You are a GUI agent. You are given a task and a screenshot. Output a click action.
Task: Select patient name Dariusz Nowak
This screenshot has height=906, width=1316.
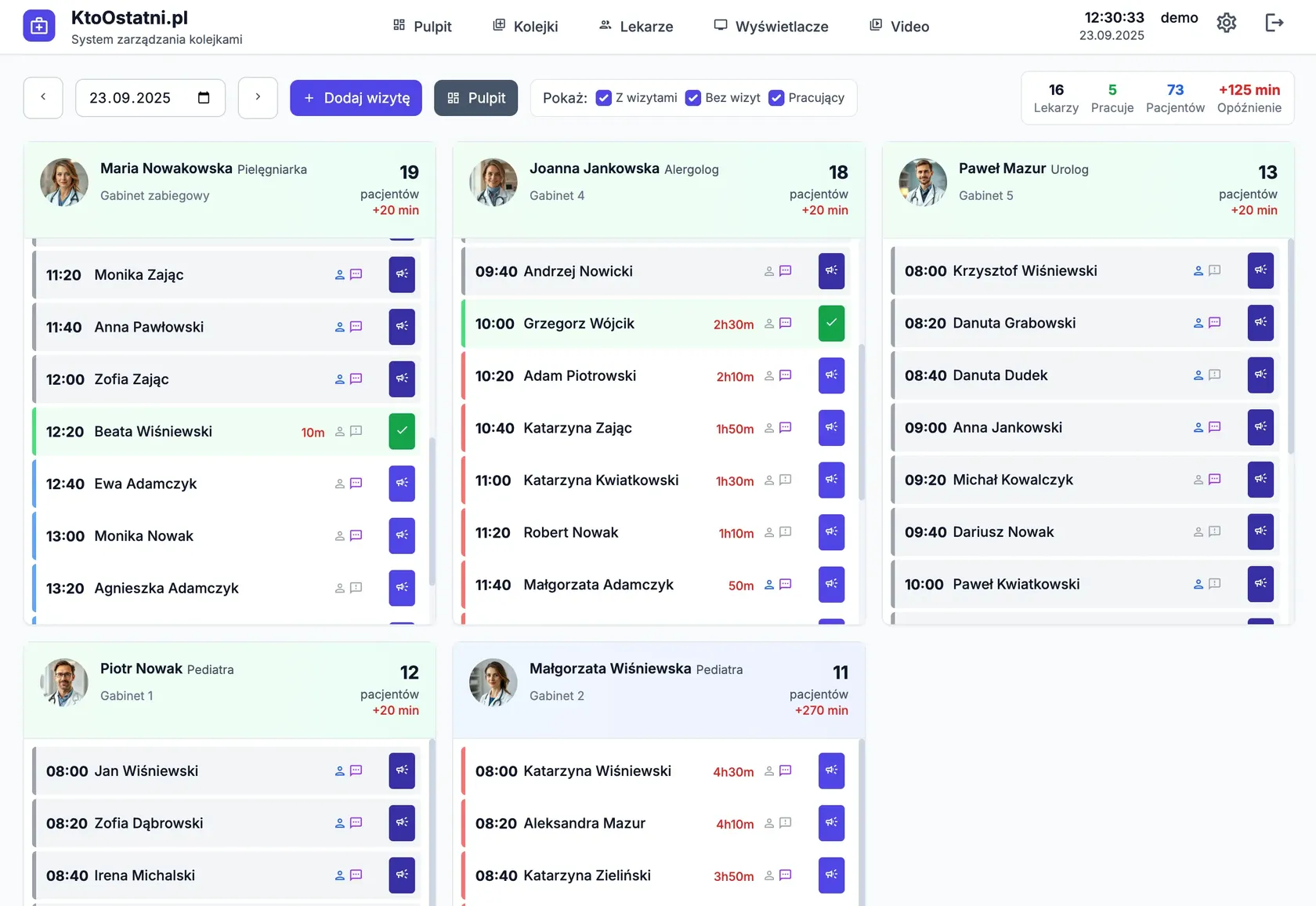point(1003,532)
